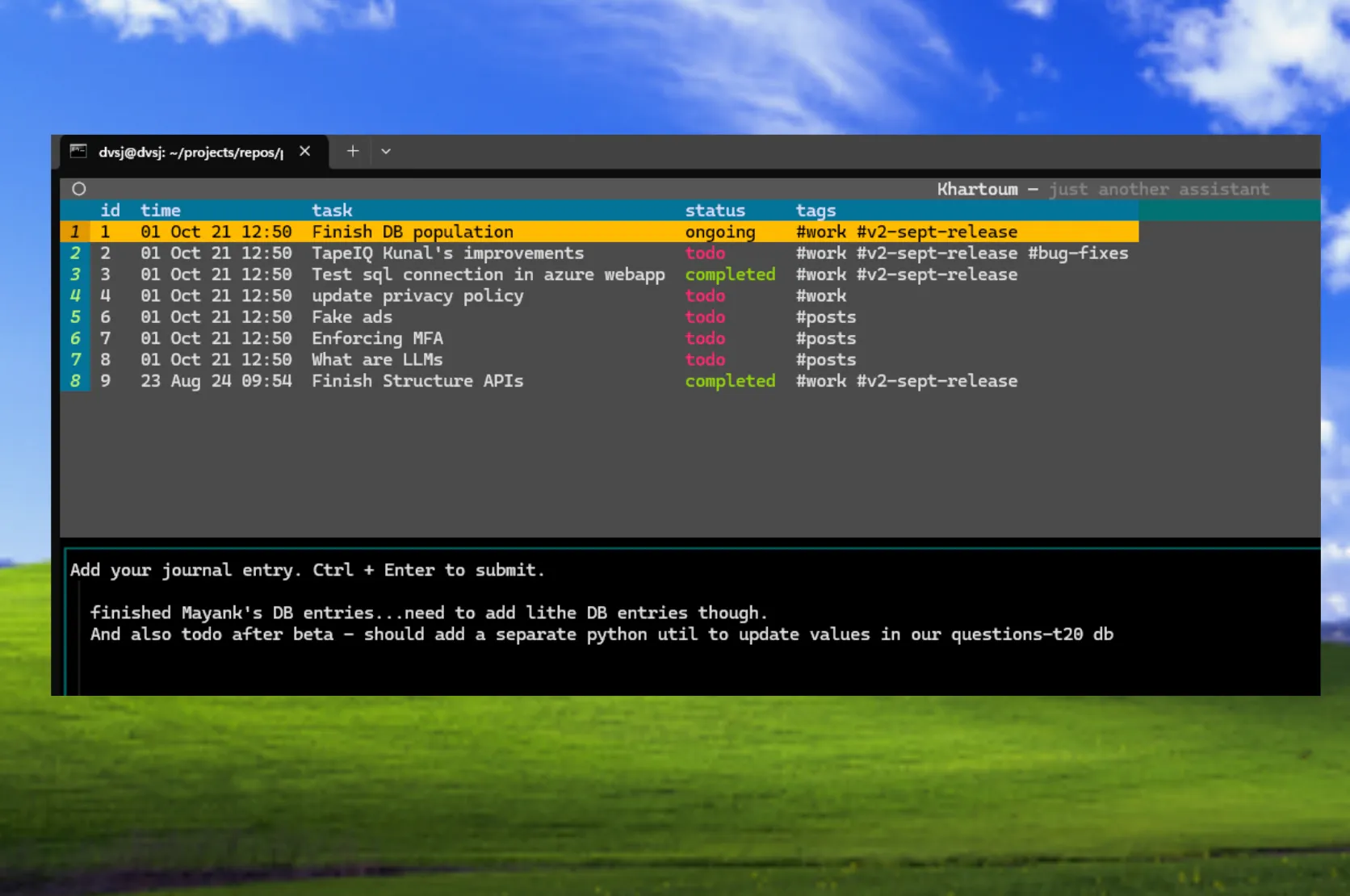Select the 'Finish Structure APIs' task

click(x=417, y=381)
